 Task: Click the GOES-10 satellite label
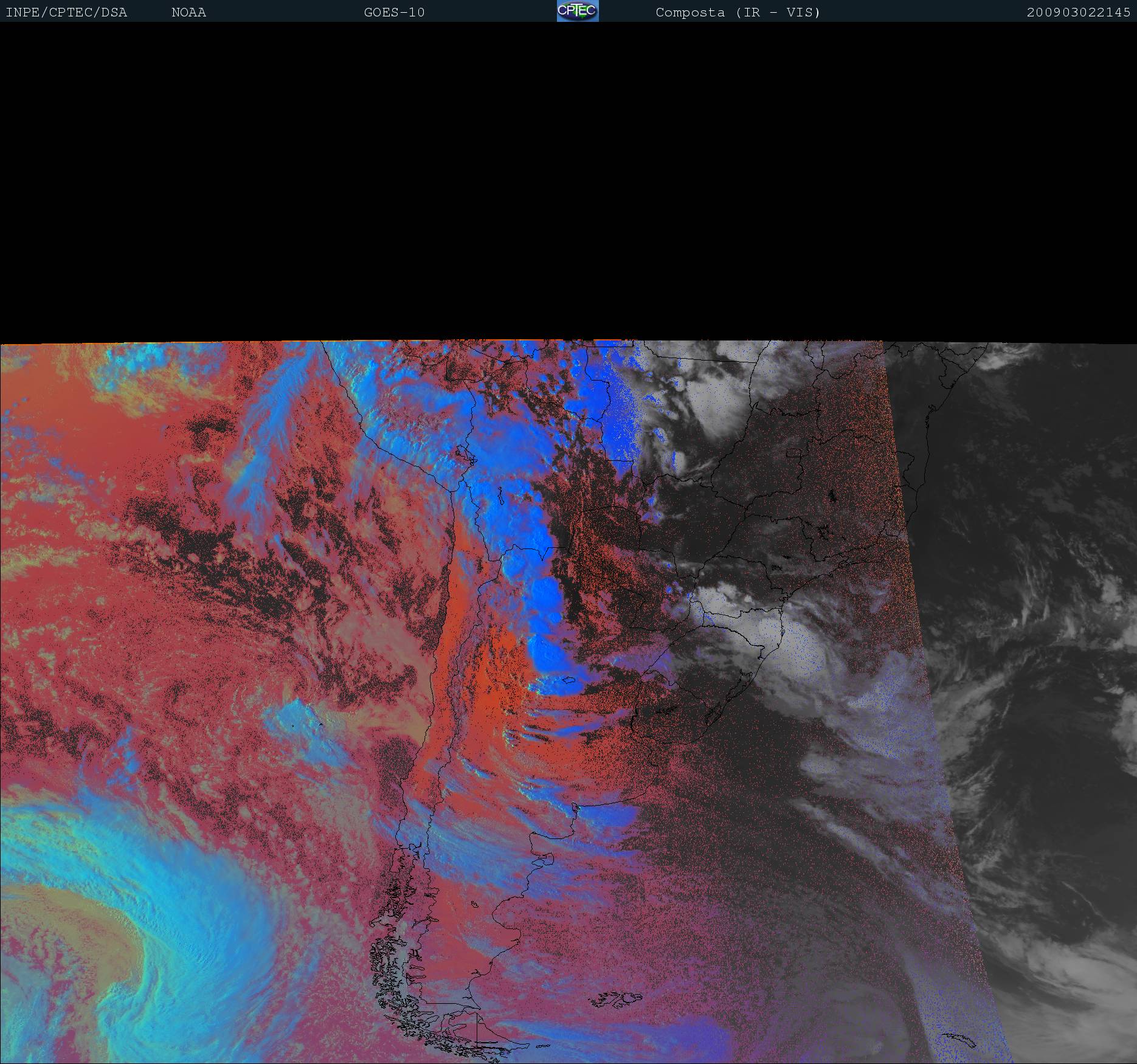coord(395,12)
